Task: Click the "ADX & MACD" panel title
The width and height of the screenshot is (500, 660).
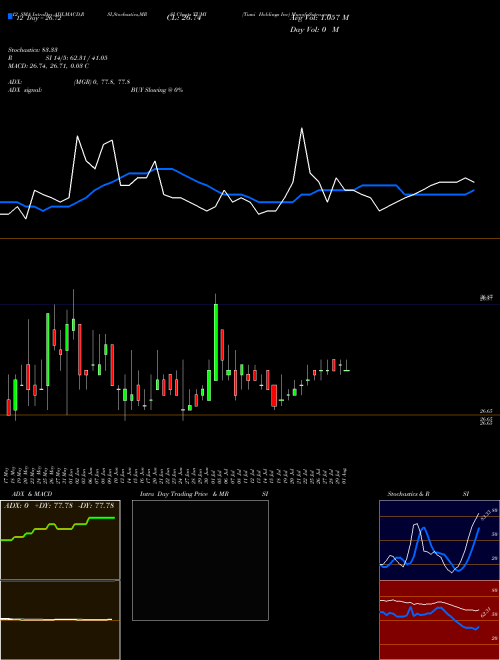Action: [x=32, y=494]
